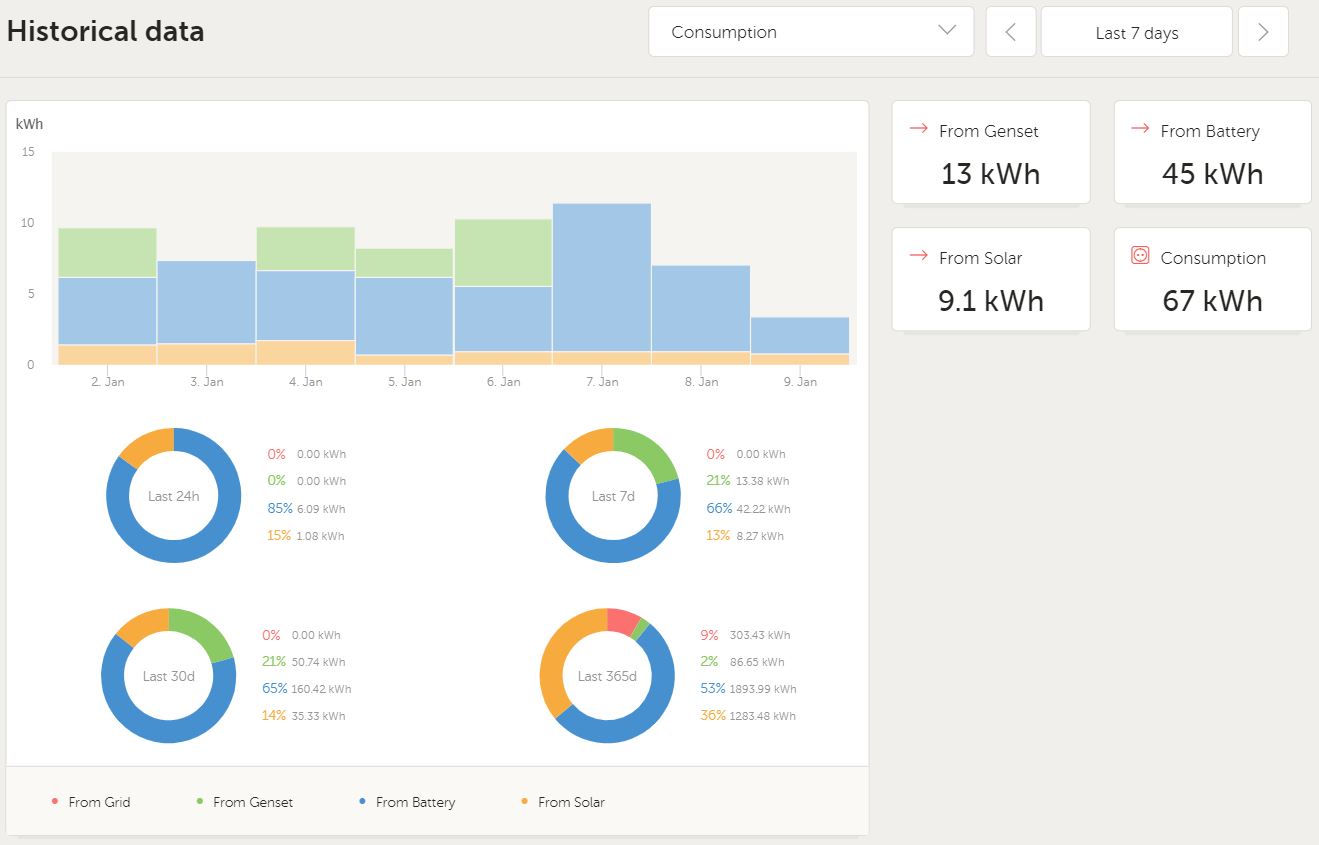
Task: Click the Consumption socket icon
Action: click(x=1140, y=256)
